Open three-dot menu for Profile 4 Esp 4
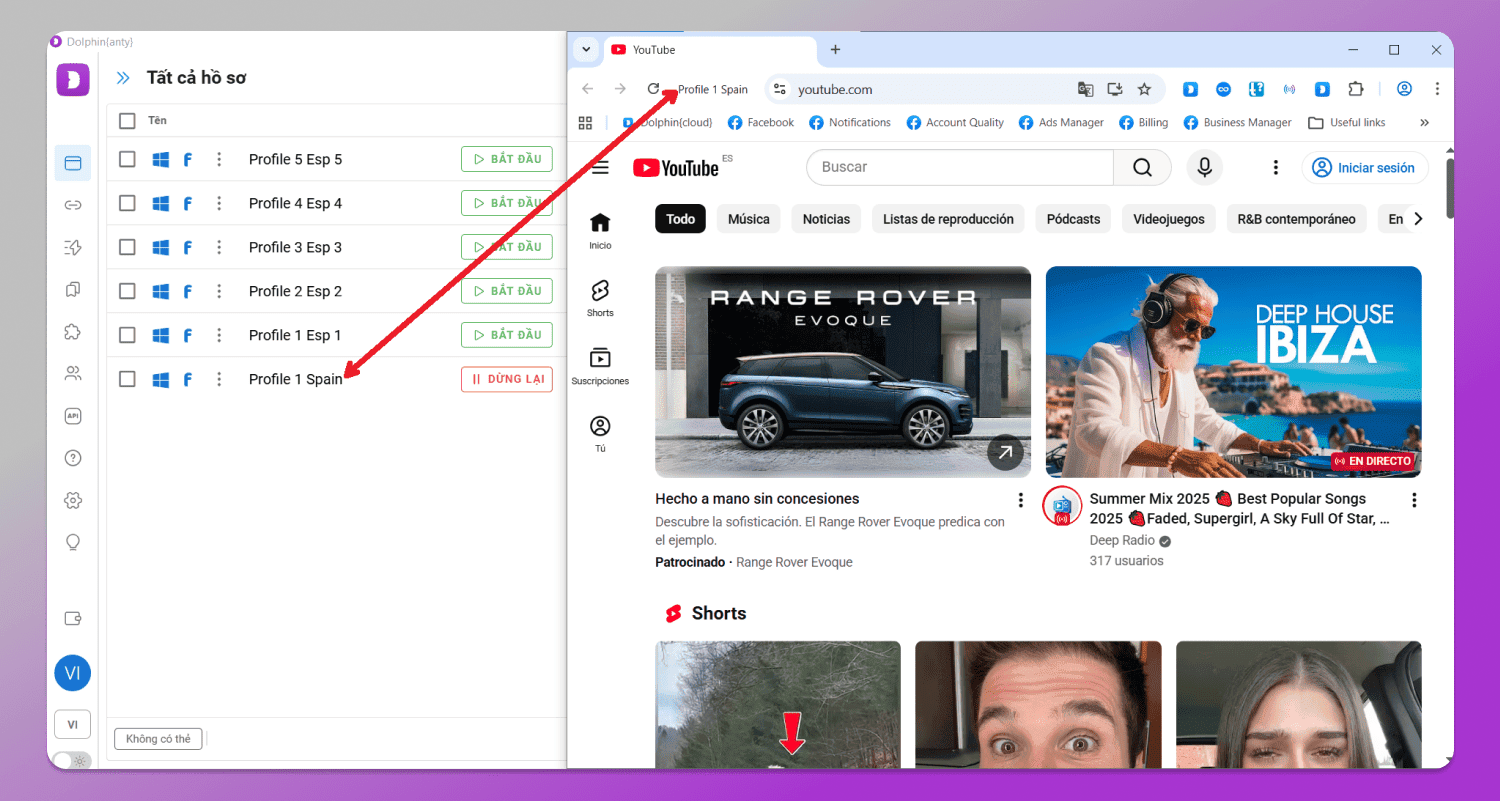Image resolution: width=1500 pixels, height=801 pixels. [x=219, y=203]
